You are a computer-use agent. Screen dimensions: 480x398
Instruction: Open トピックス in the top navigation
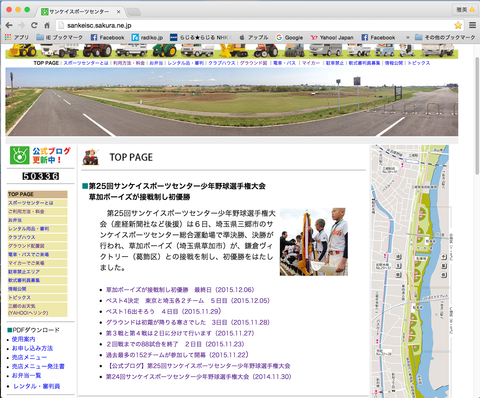pos(418,63)
